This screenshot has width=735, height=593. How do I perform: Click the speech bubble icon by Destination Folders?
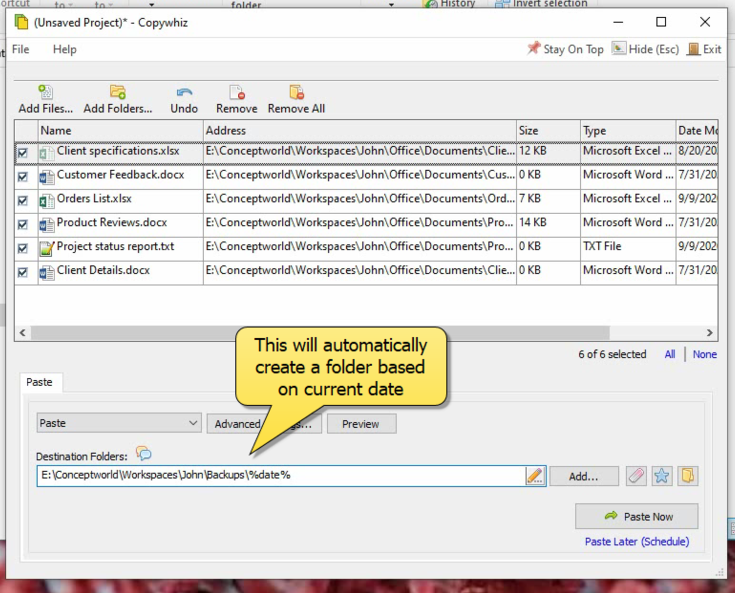tap(144, 453)
